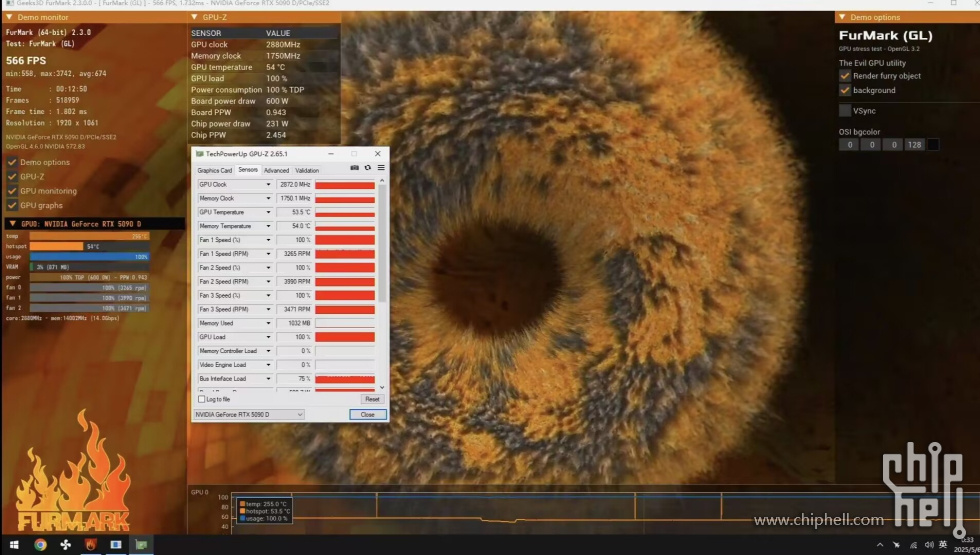The width and height of the screenshot is (980, 555).
Task: Open the GPU-Z hamburger menu
Action: pyautogui.click(x=381, y=168)
